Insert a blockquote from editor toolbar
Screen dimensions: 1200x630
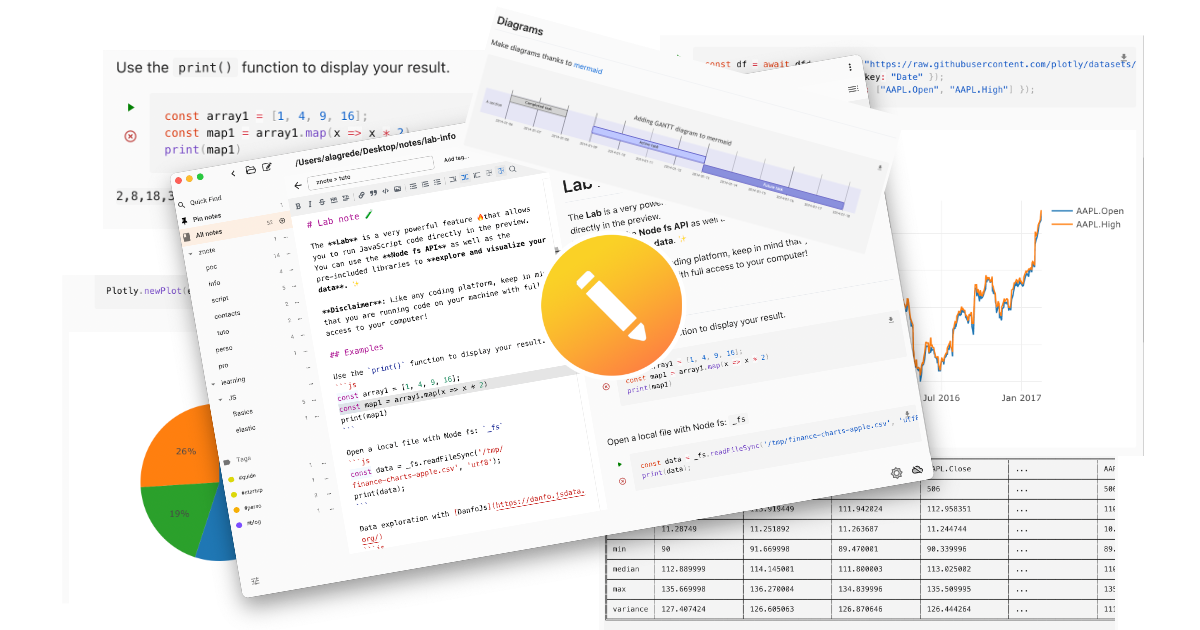tap(373, 192)
